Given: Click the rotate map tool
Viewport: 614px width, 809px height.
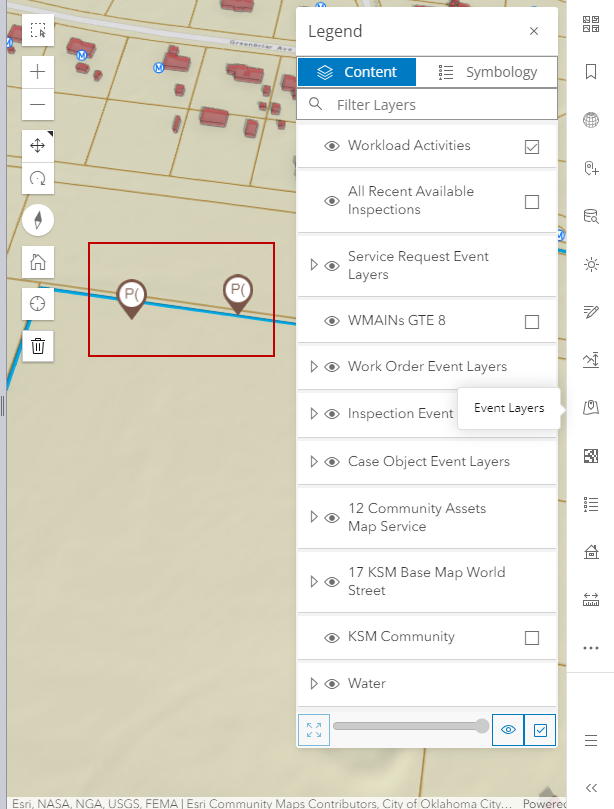Looking at the screenshot, I should pyautogui.click(x=38, y=179).
